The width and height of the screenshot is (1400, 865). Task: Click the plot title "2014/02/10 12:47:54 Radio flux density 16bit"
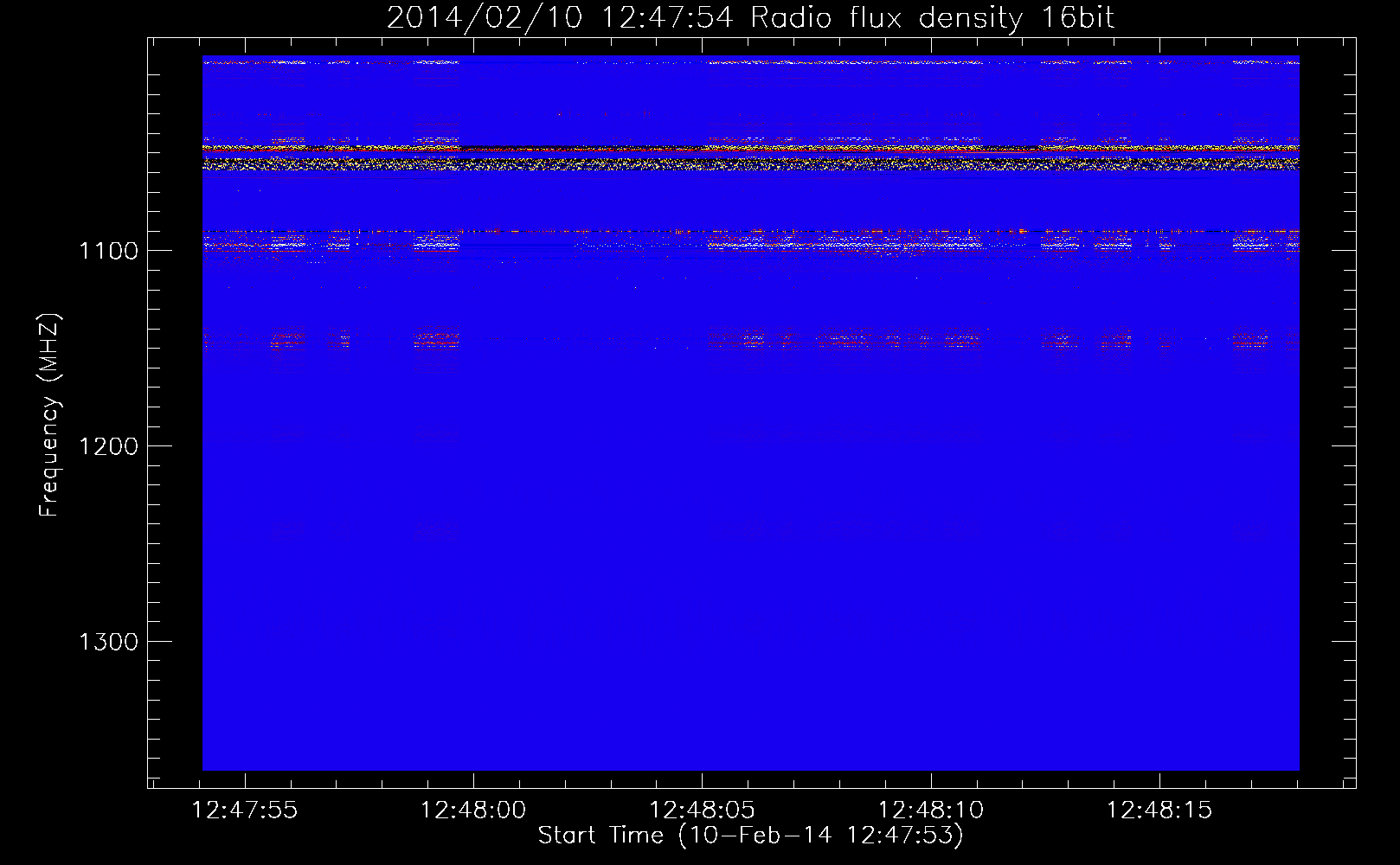750,18
